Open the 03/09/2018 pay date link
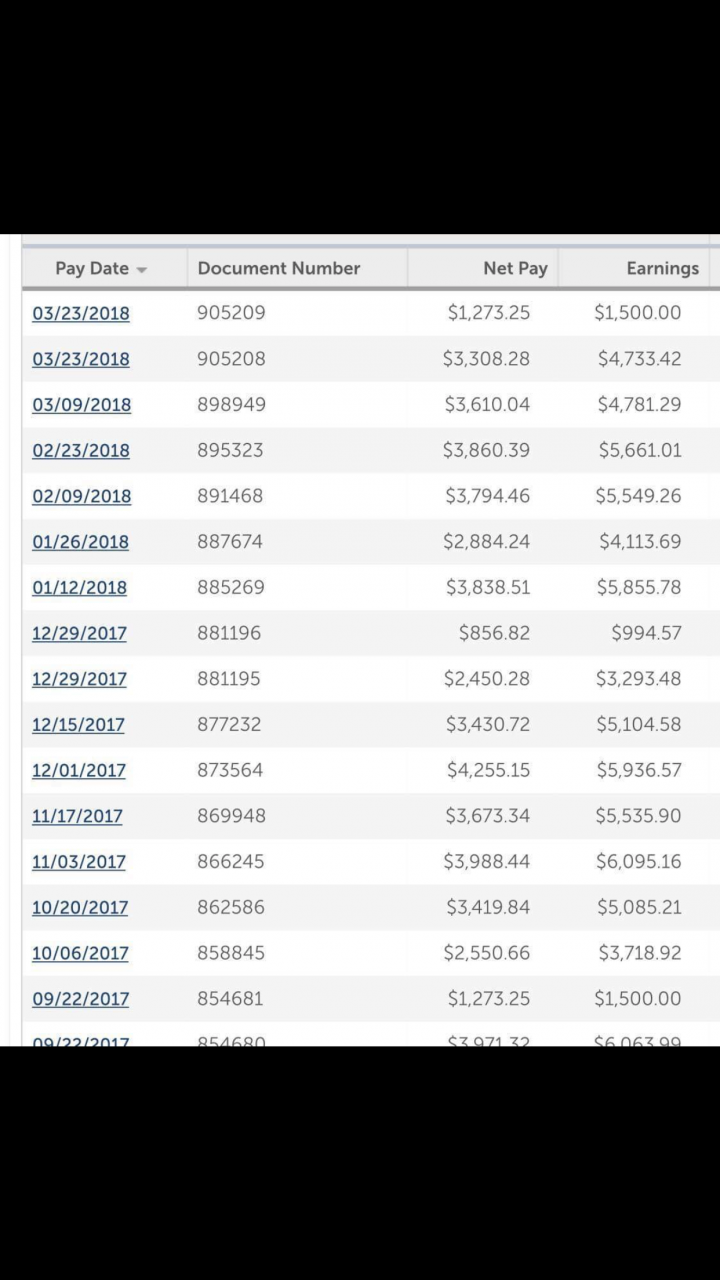 tap(81, 405)
